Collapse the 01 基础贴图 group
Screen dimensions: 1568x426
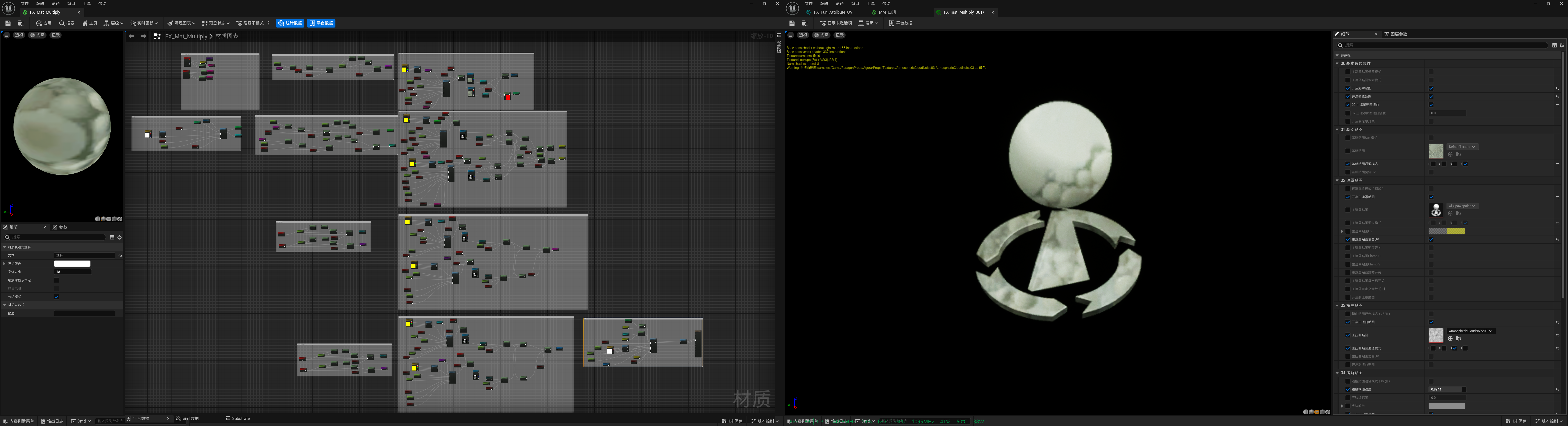pos(1337,130)
